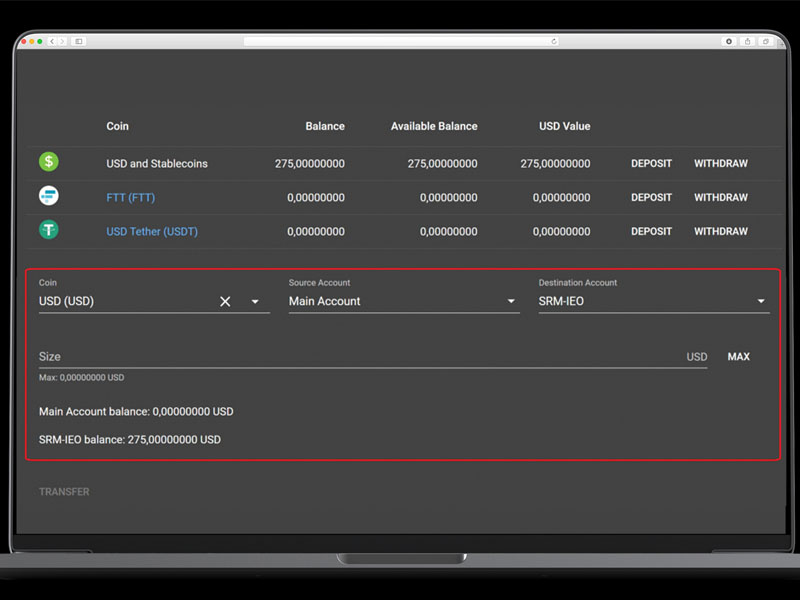Click the SRM-IEO balance text

point(130,440)
